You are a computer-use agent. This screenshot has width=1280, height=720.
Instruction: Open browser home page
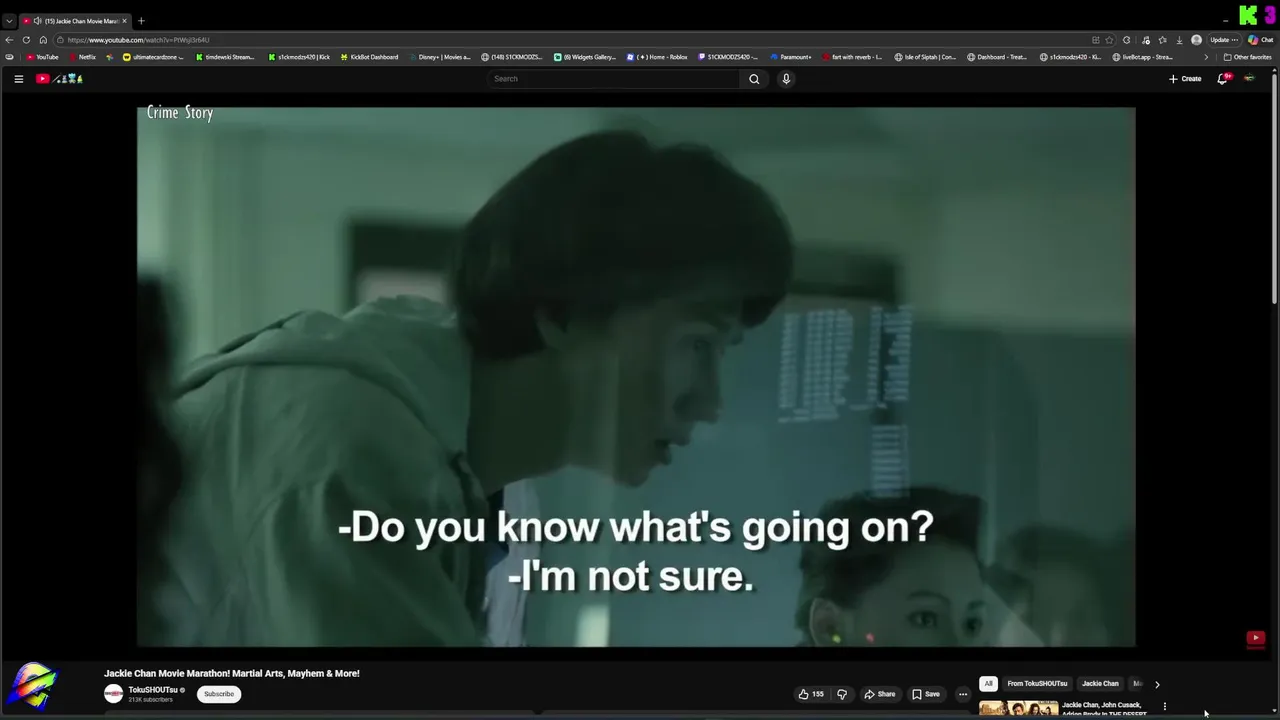point(43,40)
